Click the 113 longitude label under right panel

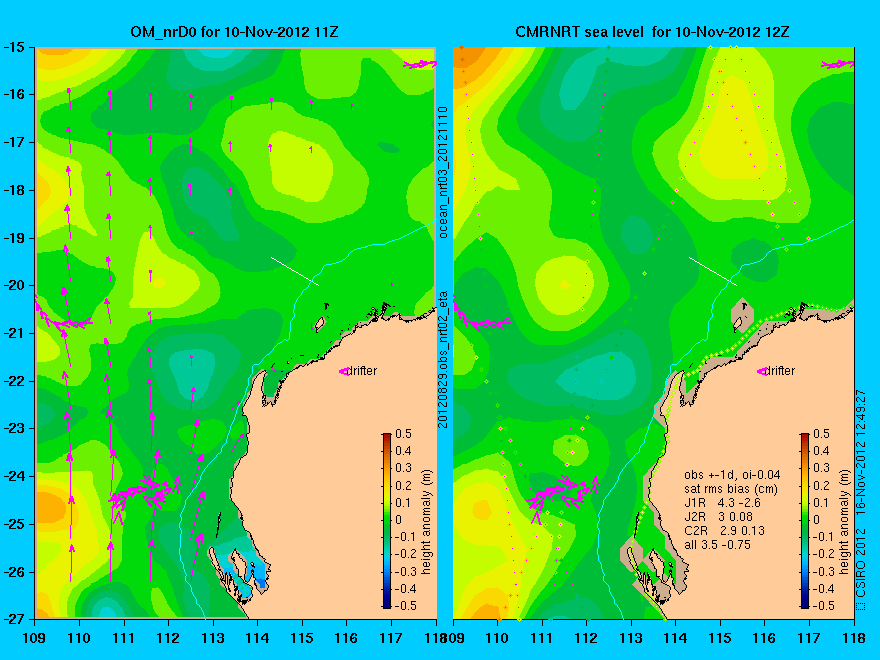tap(631, 638)
